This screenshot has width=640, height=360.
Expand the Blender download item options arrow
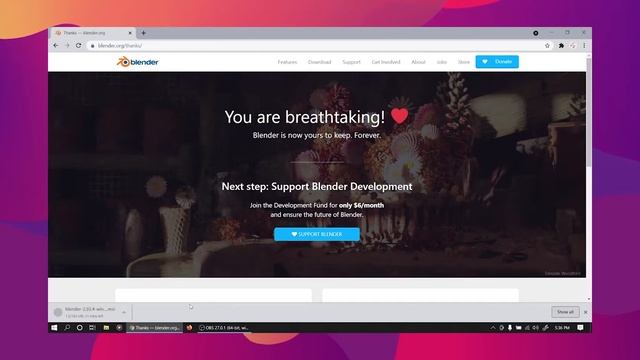pyautogui.click(x=124, y=312)
